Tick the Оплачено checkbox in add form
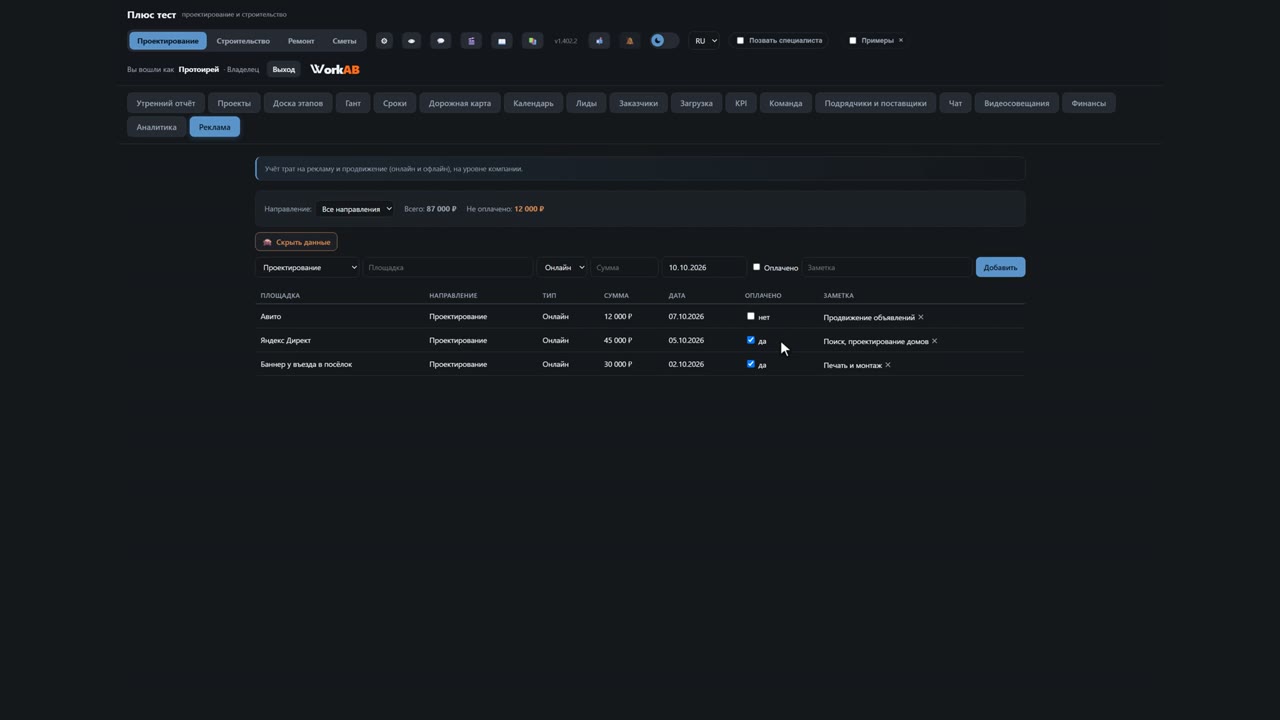 click(x=756, y=267)
